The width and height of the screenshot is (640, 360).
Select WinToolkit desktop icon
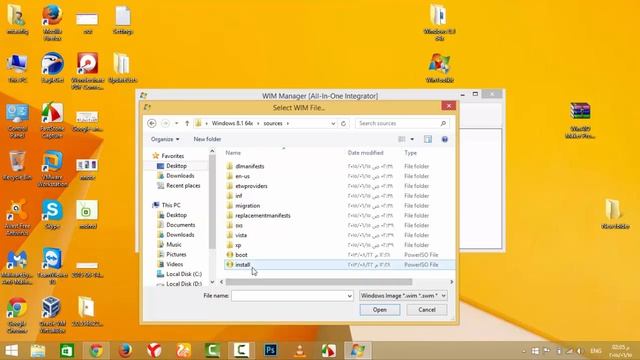pos(440,68)
